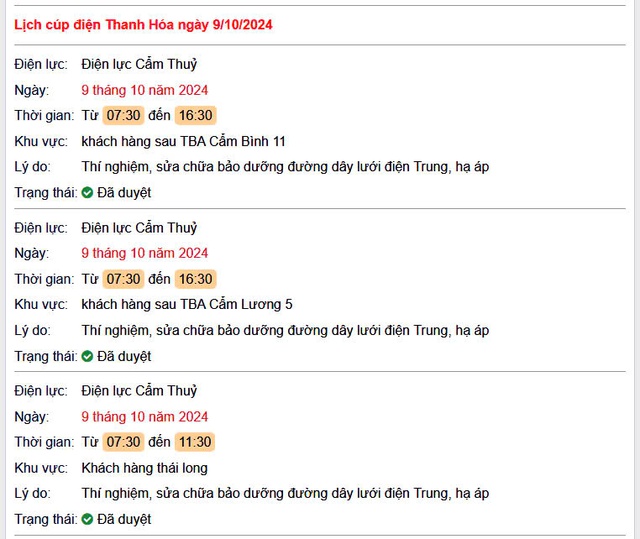
Task: Click the red date text in second entry
Action: 144,253
